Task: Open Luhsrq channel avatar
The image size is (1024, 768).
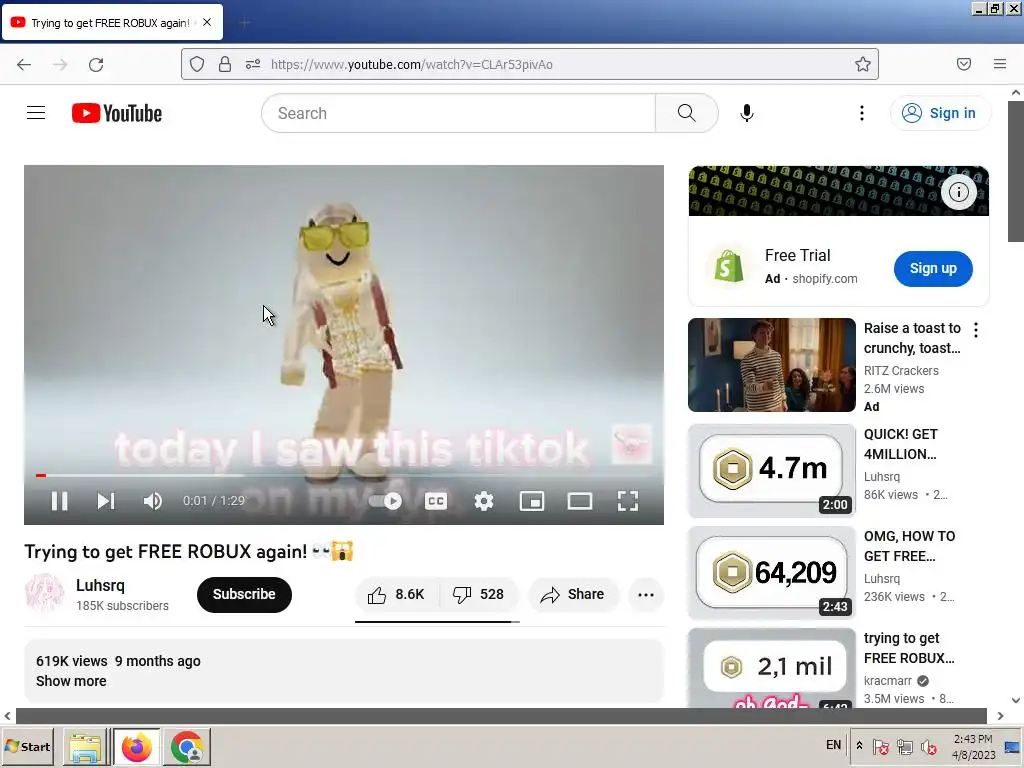Action: pyautogui.click(x=44, y=593)
